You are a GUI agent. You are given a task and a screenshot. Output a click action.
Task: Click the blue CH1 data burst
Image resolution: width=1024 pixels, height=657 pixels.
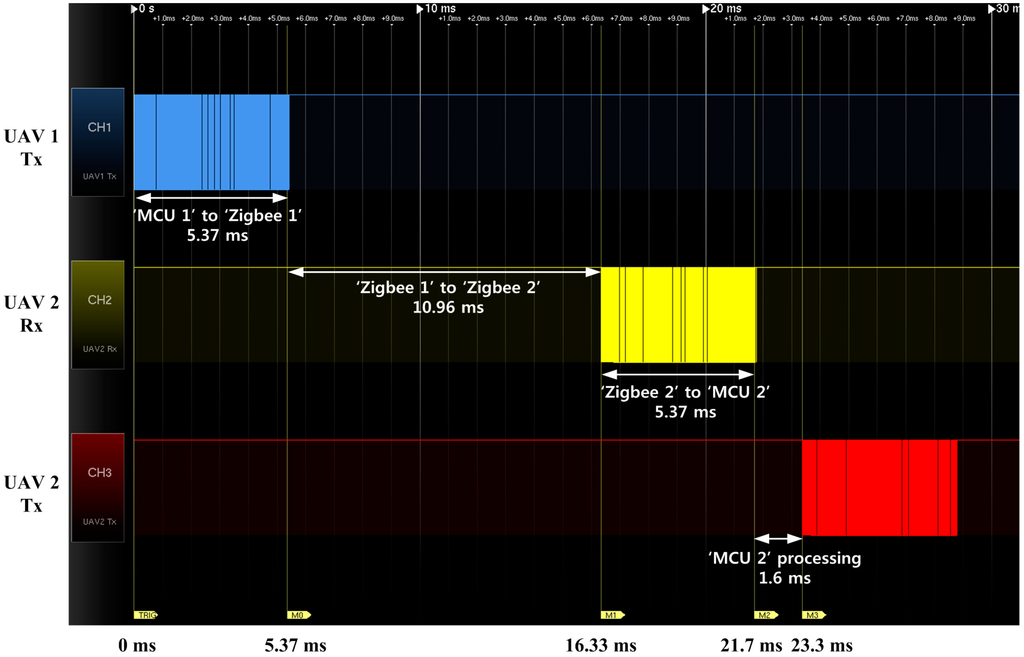pyautogui.click(x=212, y=142)
